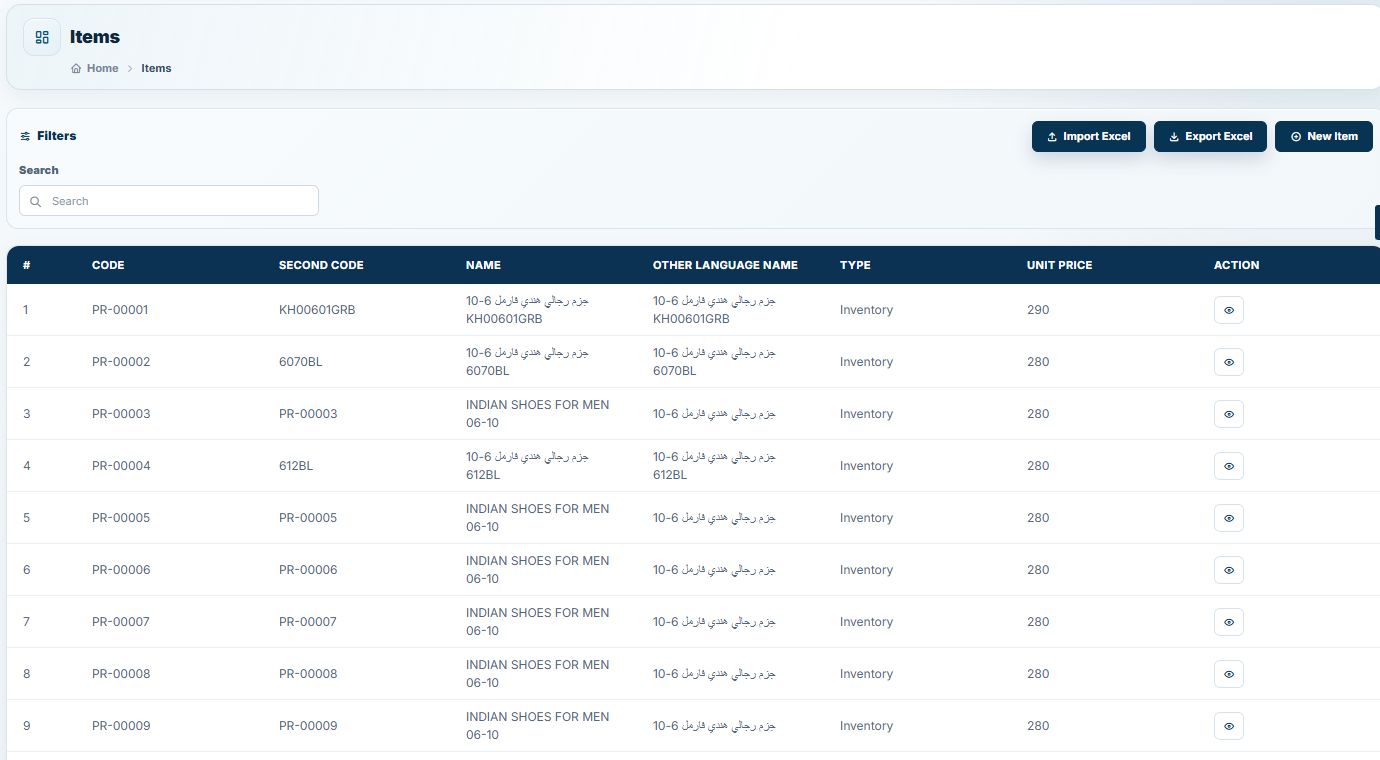1380x760 pixels.
Task: View item PR-00004 with eye icon
Action: tap(1229, 466)
